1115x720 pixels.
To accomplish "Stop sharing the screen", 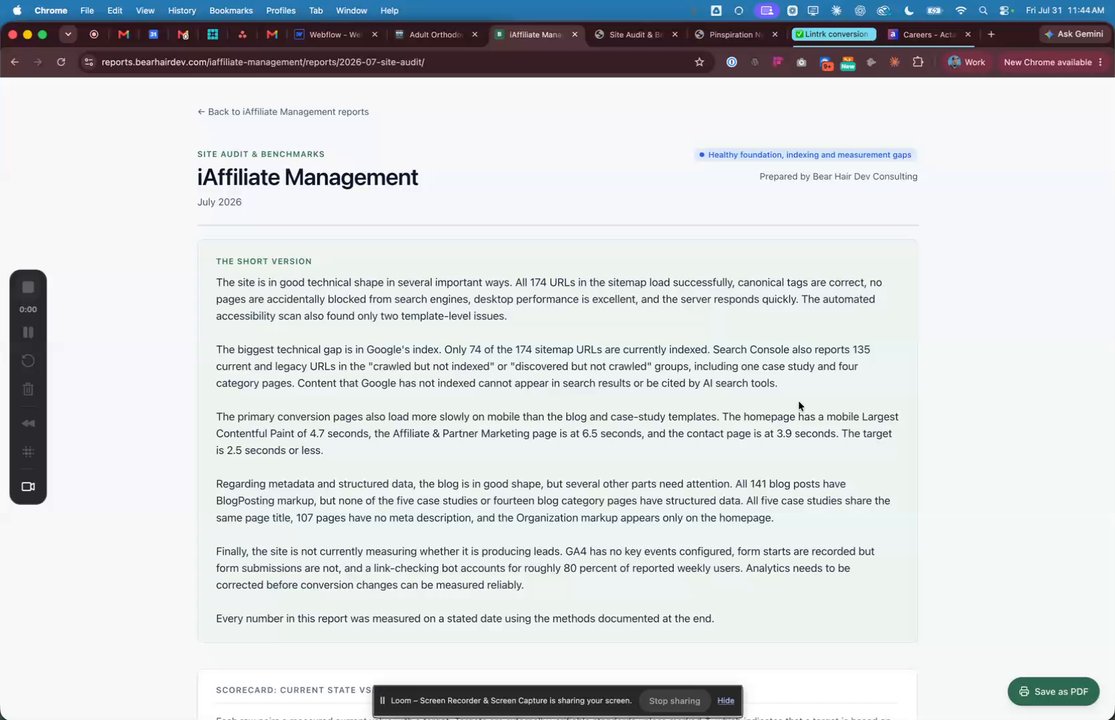I will [x=674, y=701].
